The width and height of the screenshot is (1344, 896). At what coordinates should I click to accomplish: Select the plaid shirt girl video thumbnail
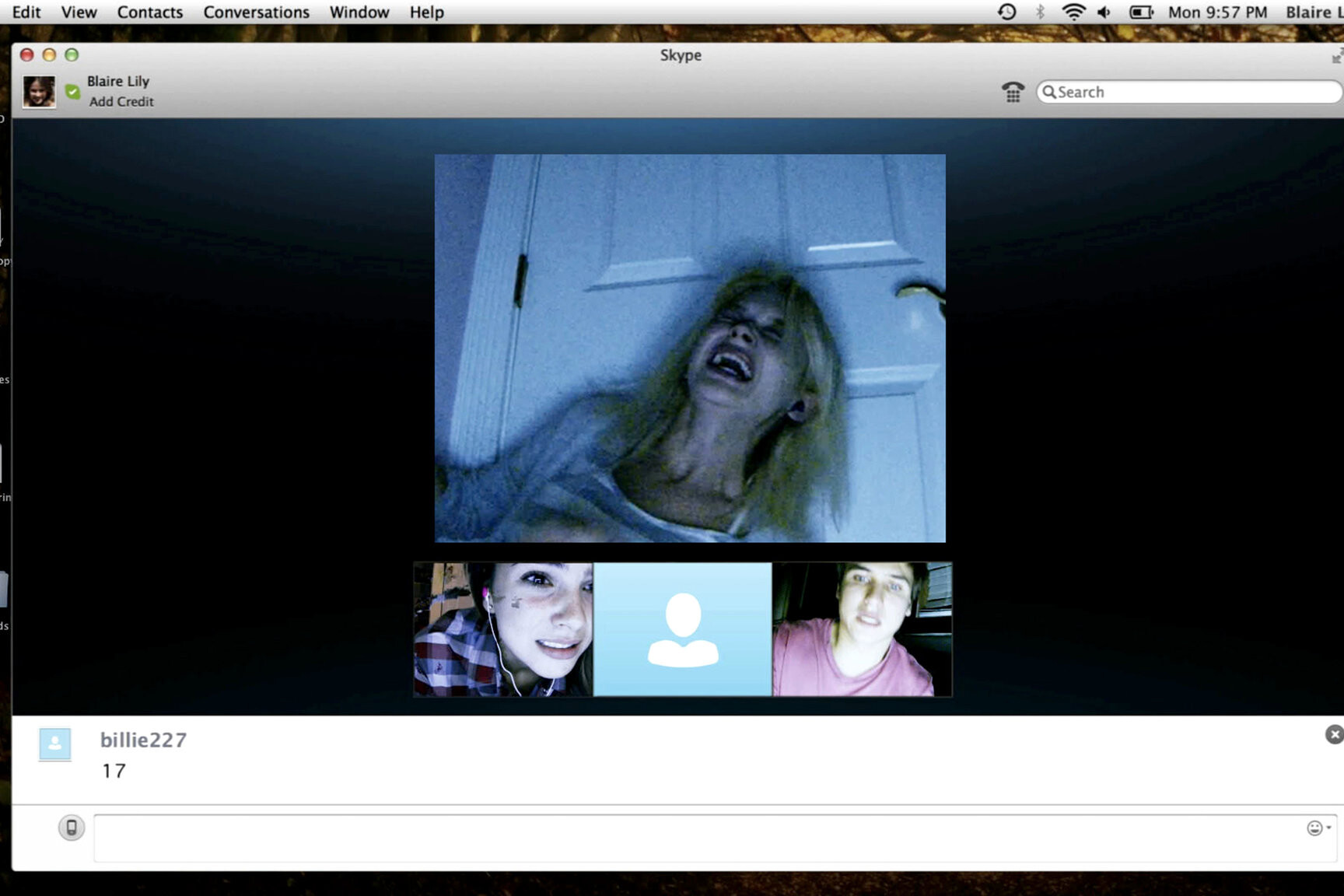point(503,629)
